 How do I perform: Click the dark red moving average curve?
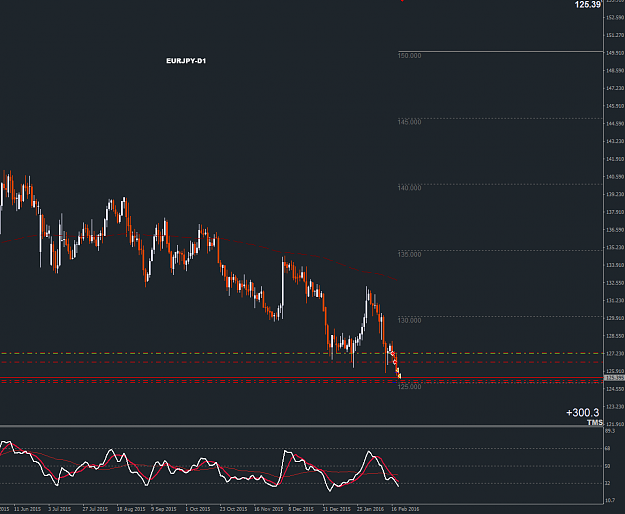(199, 237)
